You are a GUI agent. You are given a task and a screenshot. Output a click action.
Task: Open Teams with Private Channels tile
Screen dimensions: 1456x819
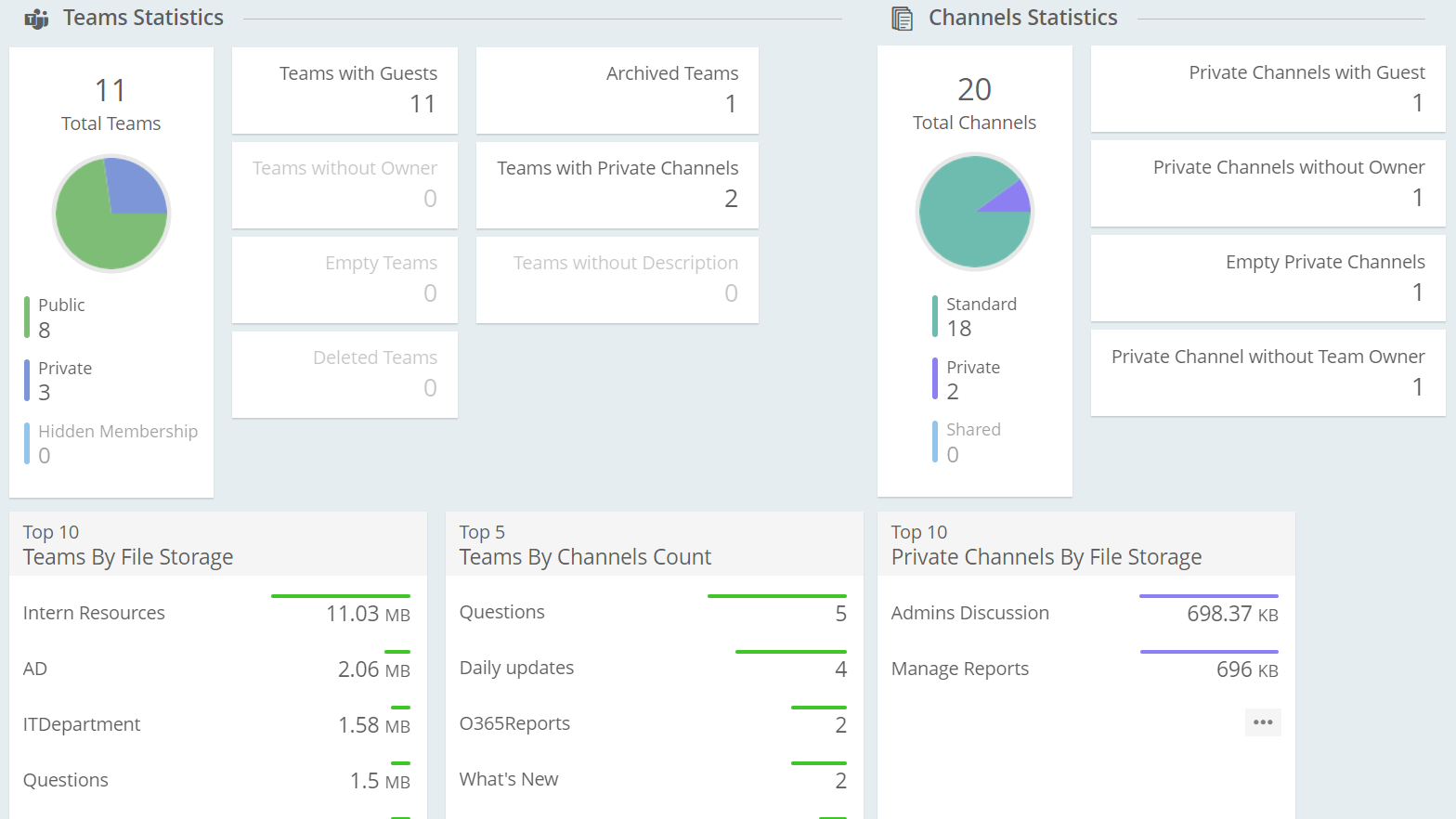[617, 185]
